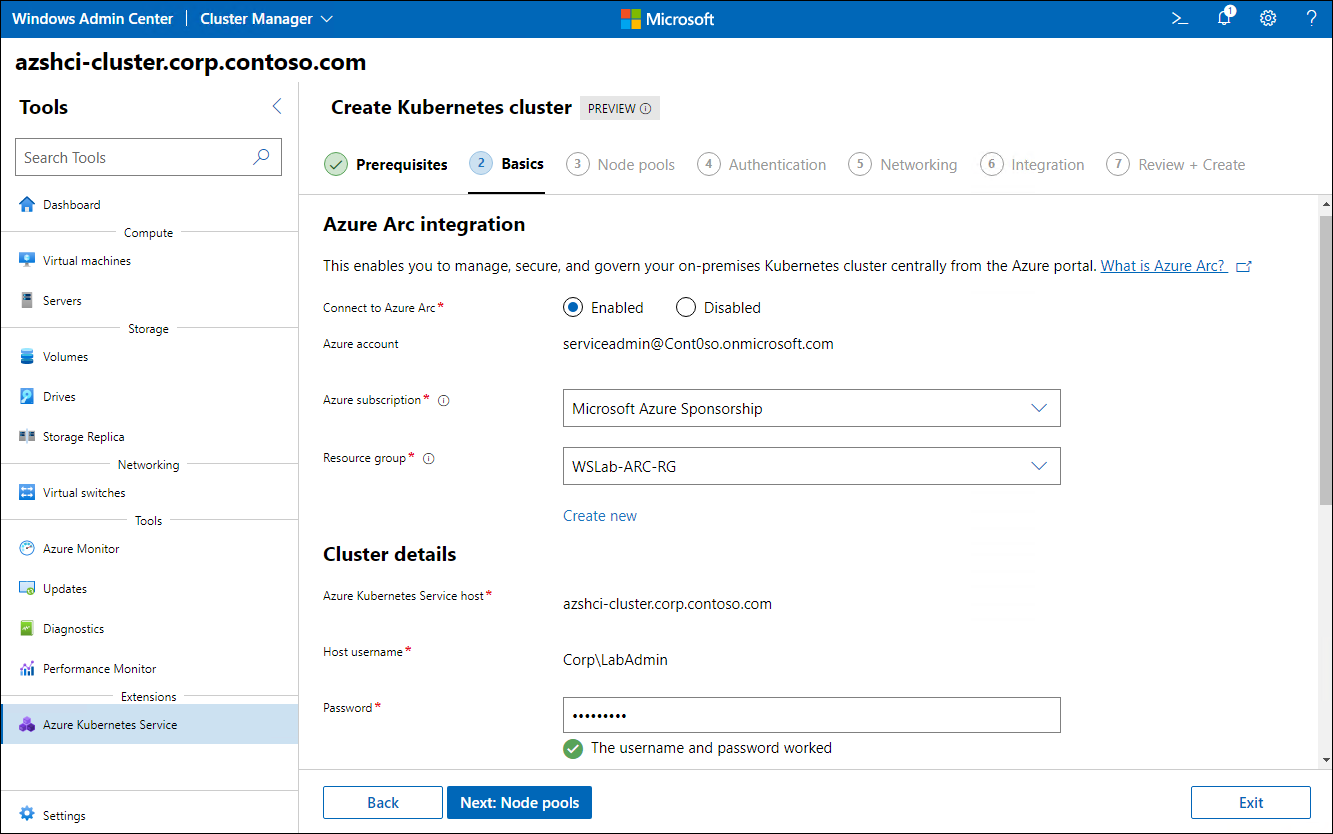Launch Azure Monitor from the Tools sidebar
Image resolution: width=1333 pixels, height=834 pixels.
(x=82, y=548)
